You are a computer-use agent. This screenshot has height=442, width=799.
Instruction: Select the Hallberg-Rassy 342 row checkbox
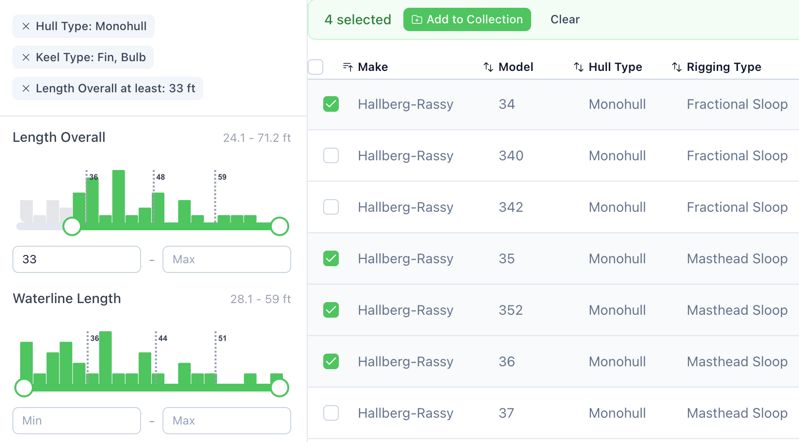(331, 207)
